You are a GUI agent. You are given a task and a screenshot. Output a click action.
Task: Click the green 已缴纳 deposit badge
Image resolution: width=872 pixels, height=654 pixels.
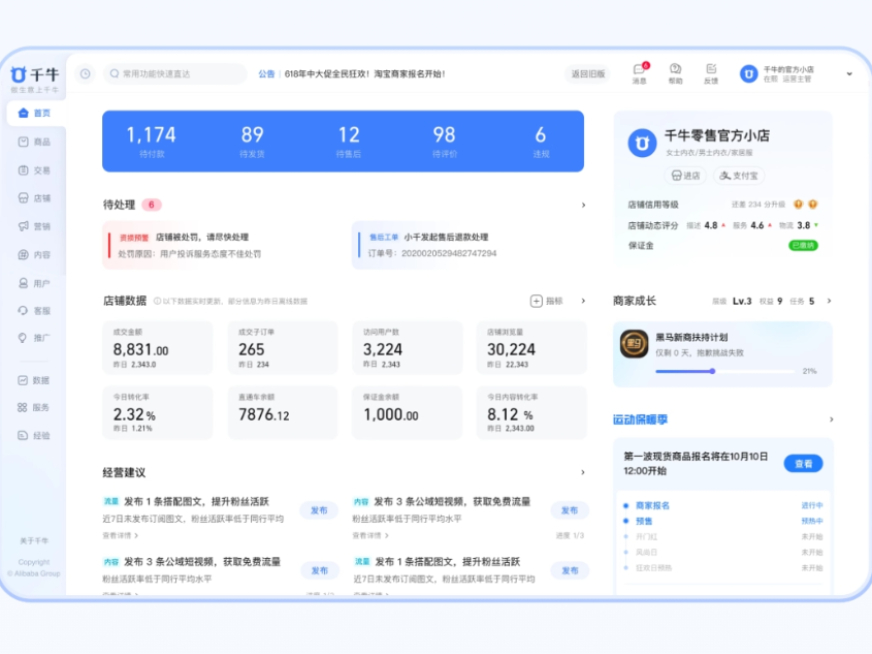coord(803,245)
